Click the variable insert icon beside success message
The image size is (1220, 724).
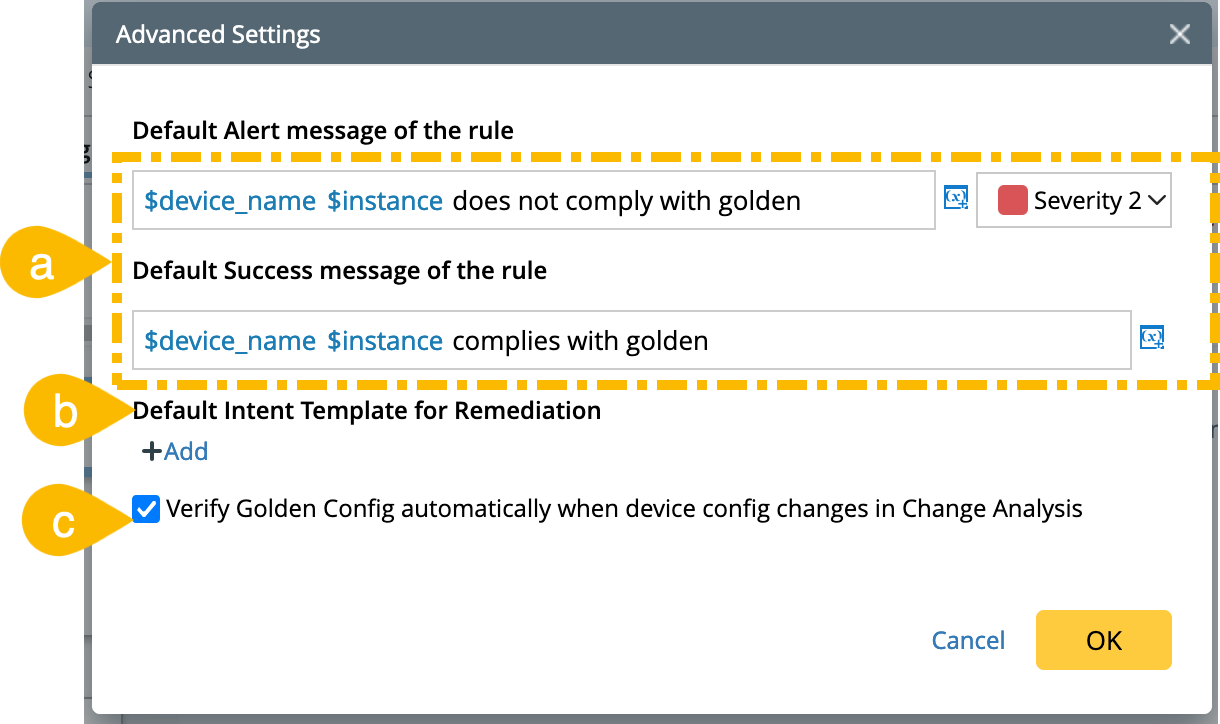point(1152,339)
